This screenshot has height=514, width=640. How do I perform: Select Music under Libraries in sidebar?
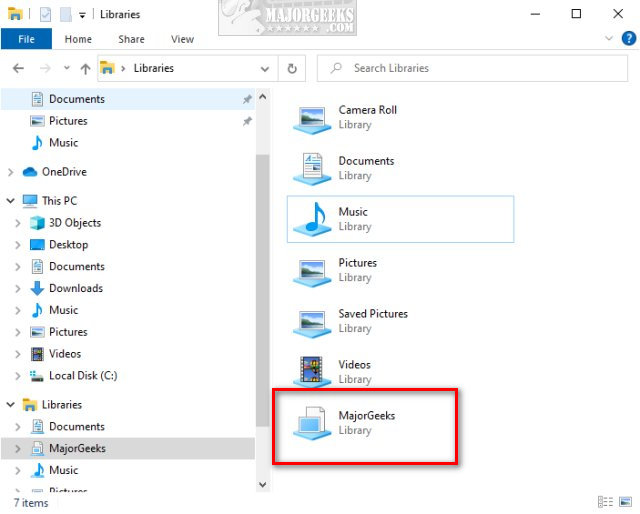128,470
